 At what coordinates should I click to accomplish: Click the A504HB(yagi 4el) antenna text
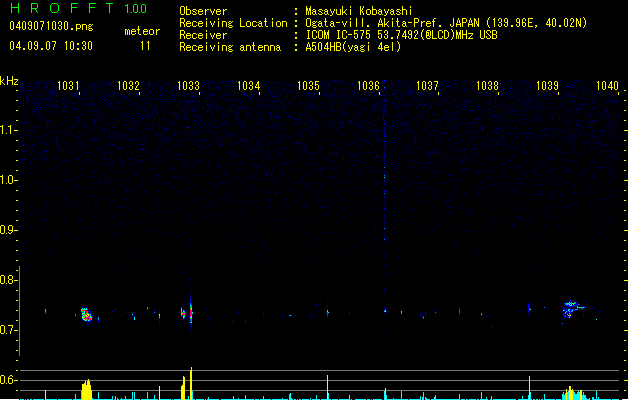353,47
